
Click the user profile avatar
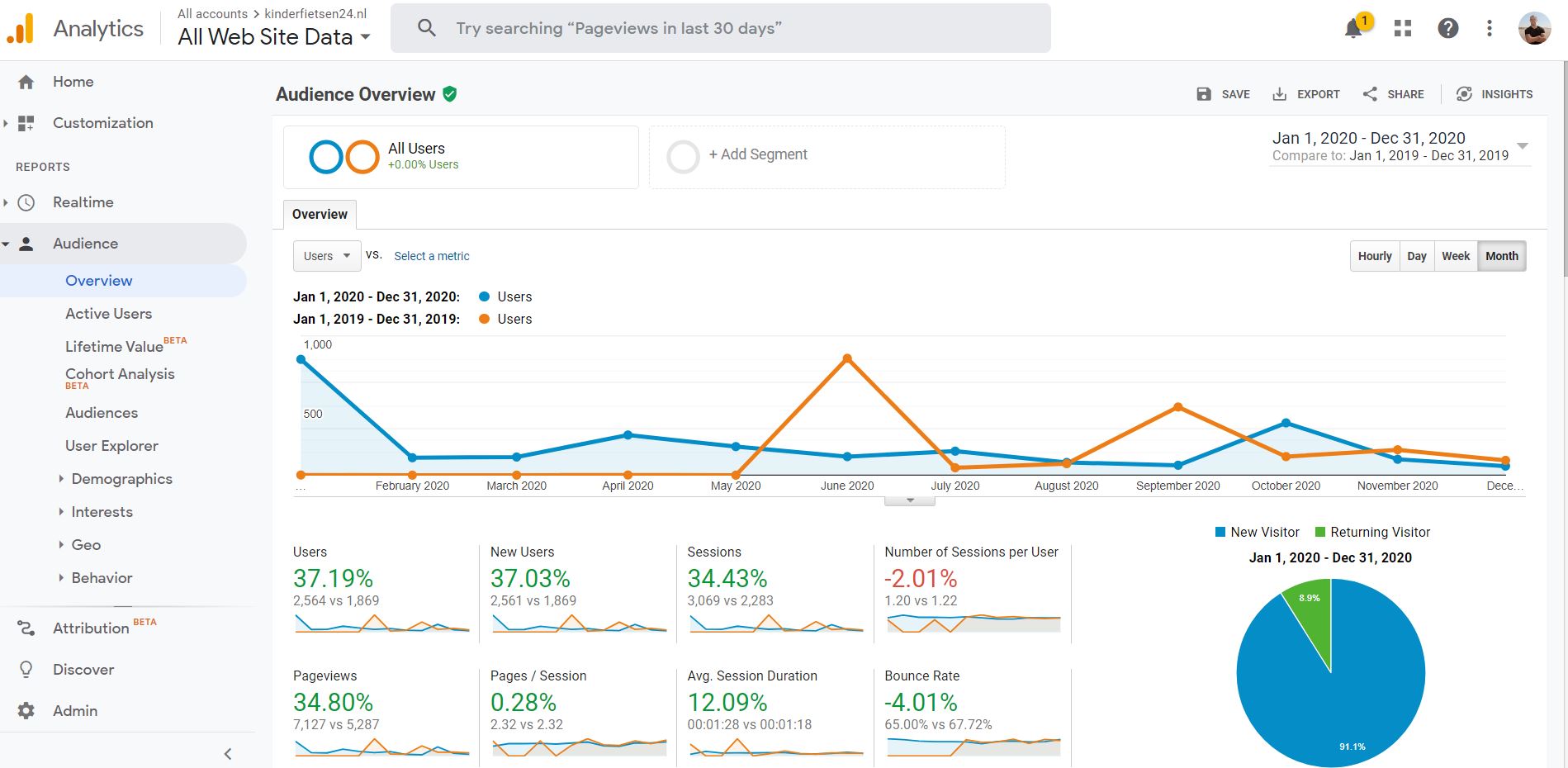tap(1534, 29)
